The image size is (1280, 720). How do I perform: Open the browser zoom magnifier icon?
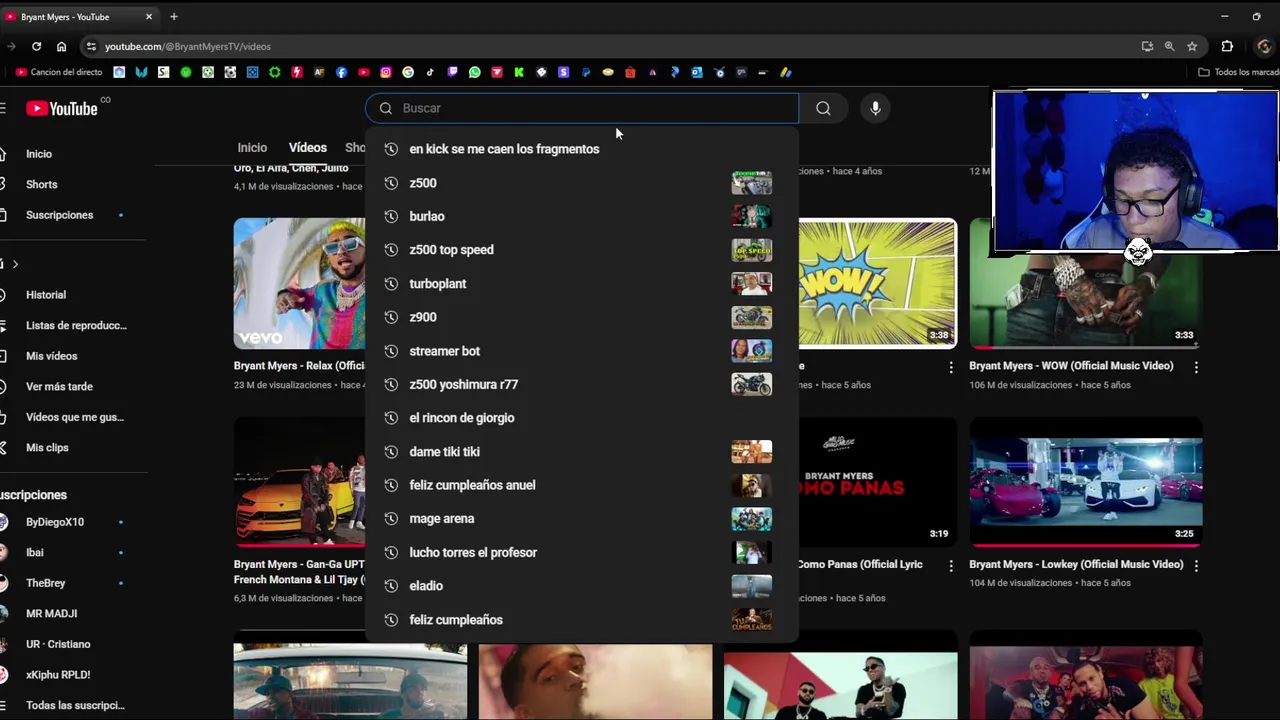coord(1169,46)
